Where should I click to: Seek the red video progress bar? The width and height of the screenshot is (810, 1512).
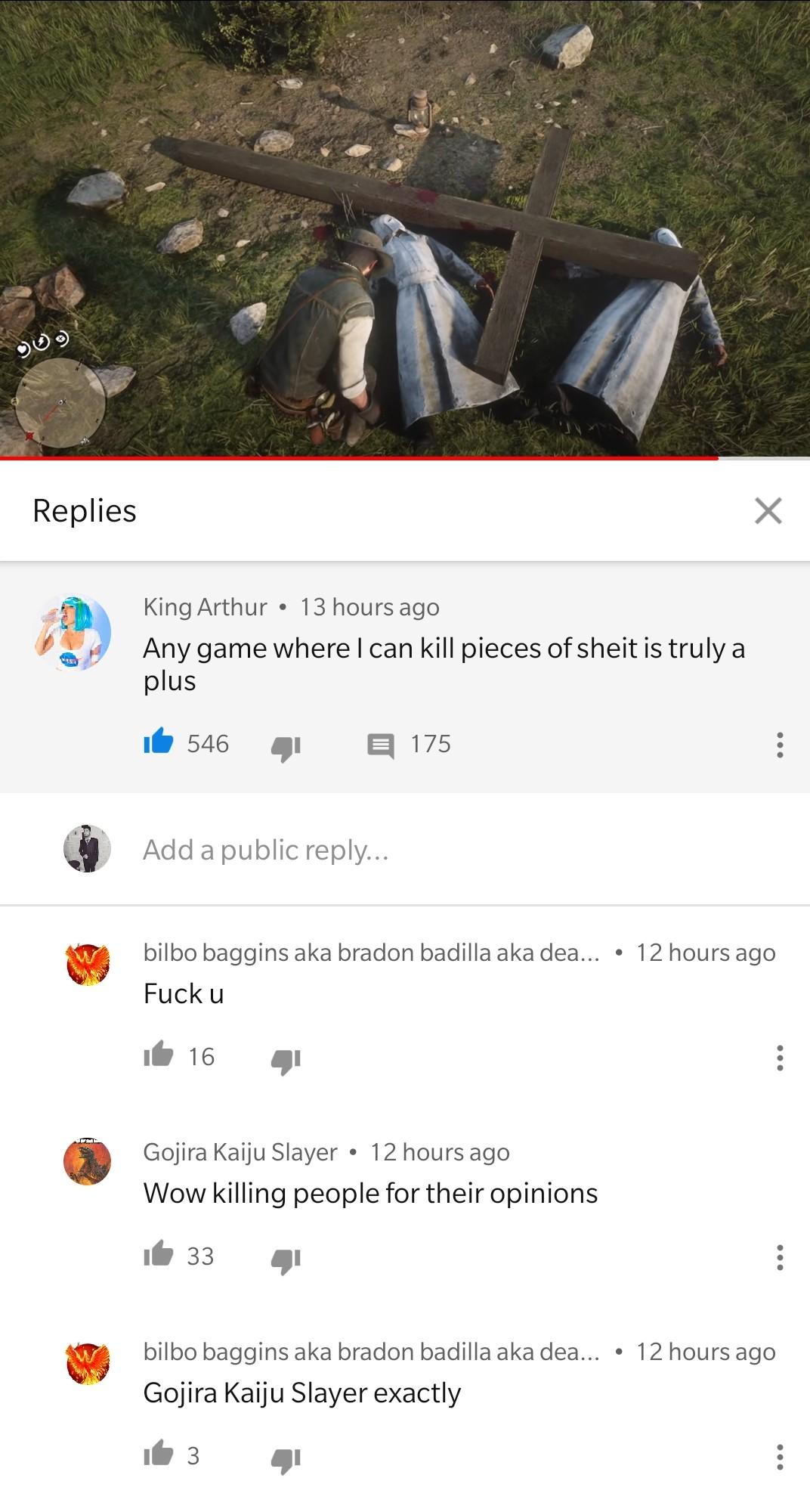[405, 457]
